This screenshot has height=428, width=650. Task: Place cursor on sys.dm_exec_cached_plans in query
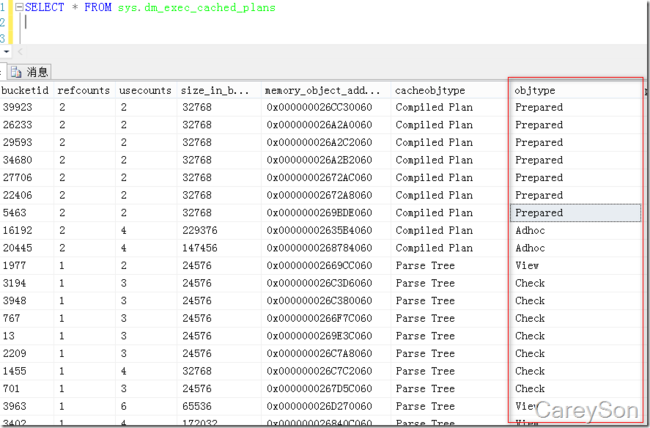tap(196, 7)
